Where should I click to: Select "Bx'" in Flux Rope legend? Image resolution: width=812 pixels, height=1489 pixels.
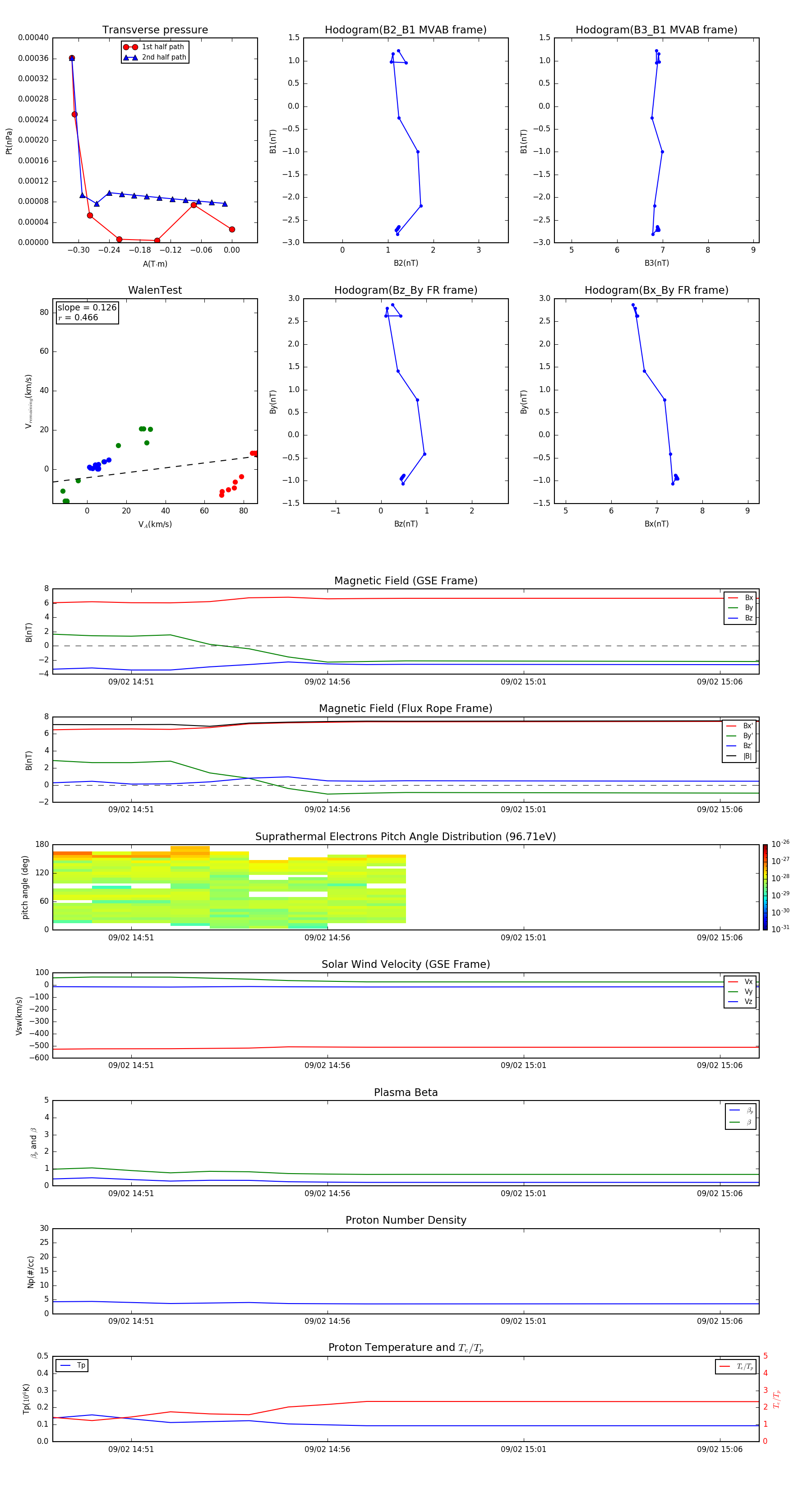(740, 726)
